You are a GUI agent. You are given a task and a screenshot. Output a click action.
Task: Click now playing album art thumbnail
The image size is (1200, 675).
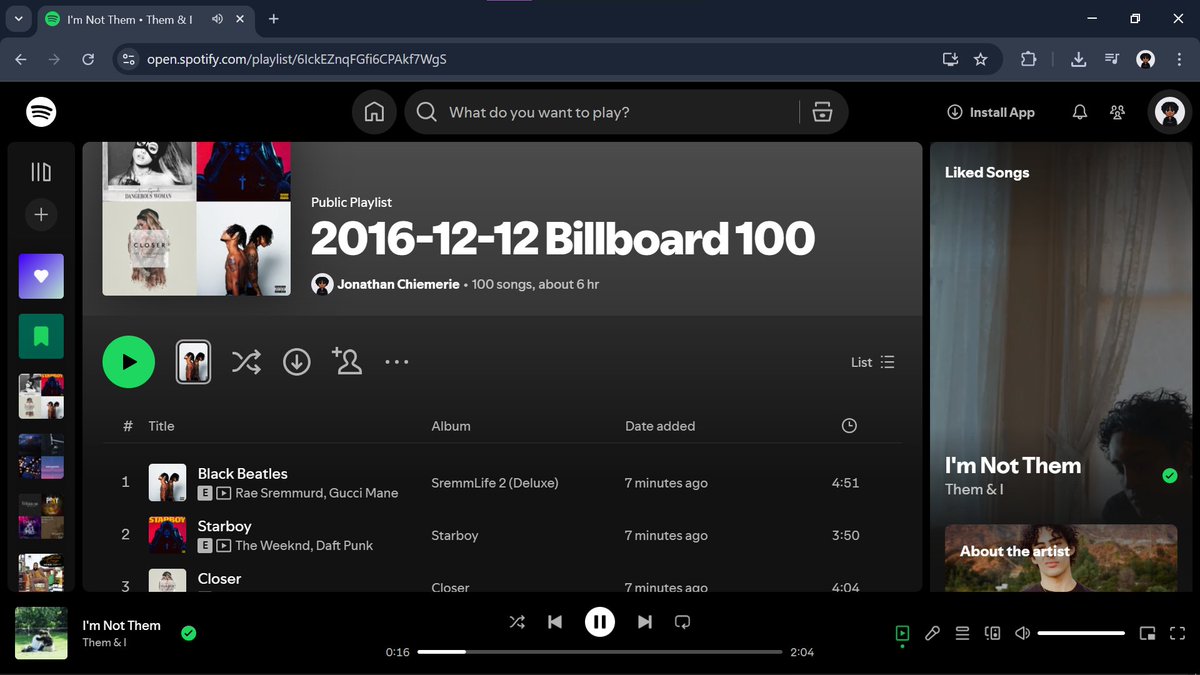click(41, 633)
